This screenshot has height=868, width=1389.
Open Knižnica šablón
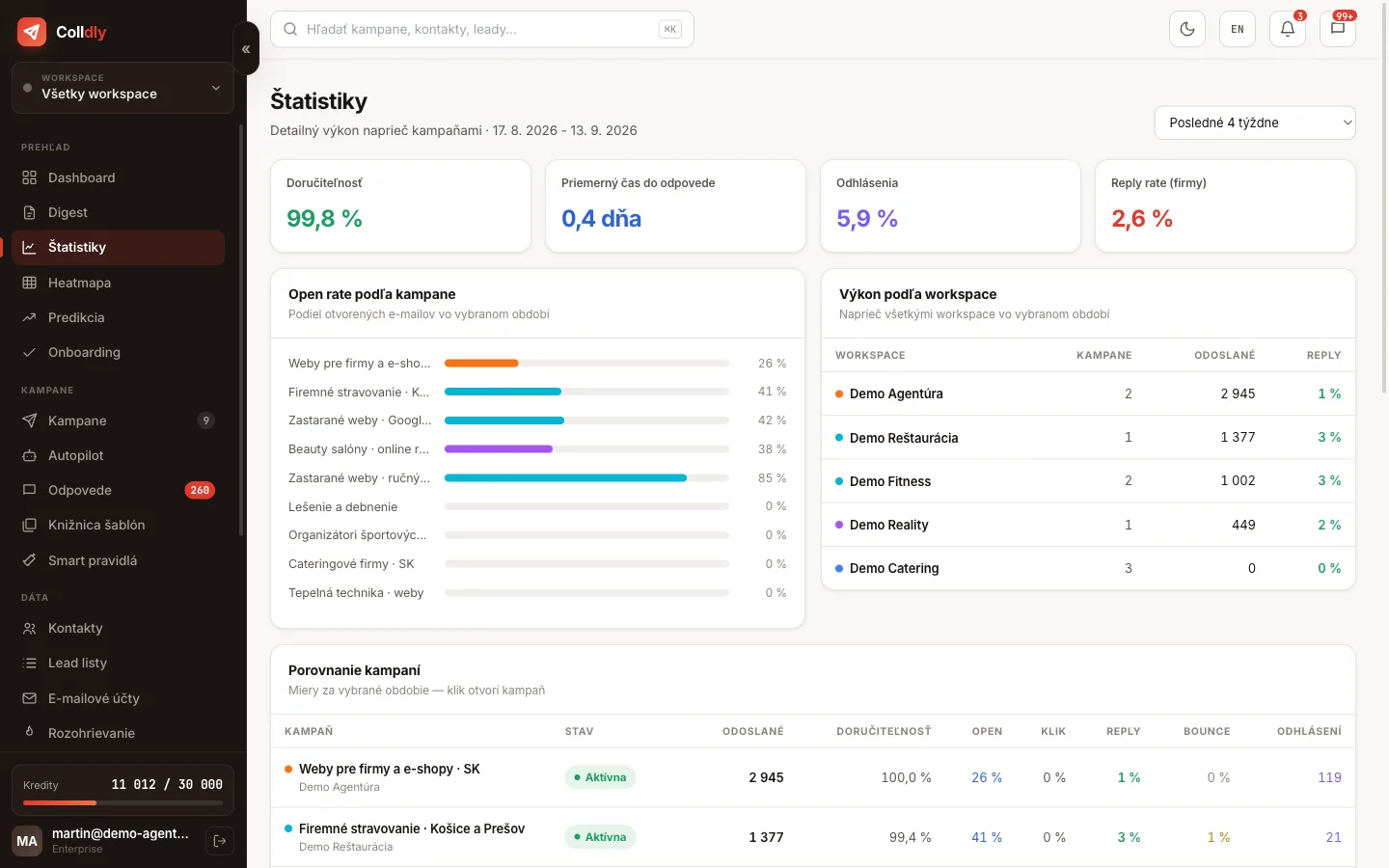tap(118, 525)
